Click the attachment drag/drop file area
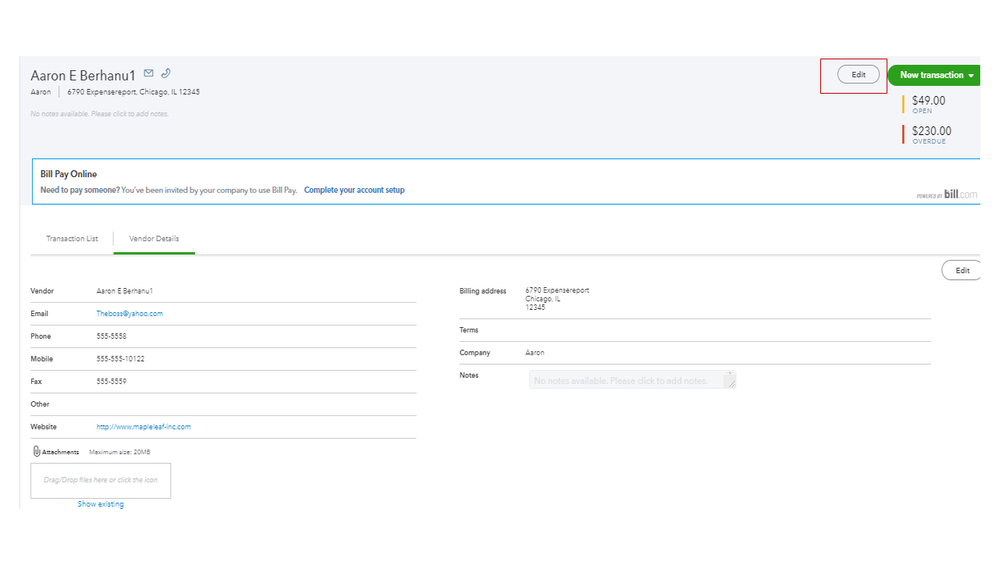This screenshot has width=999, height=562. click(101, 480)
